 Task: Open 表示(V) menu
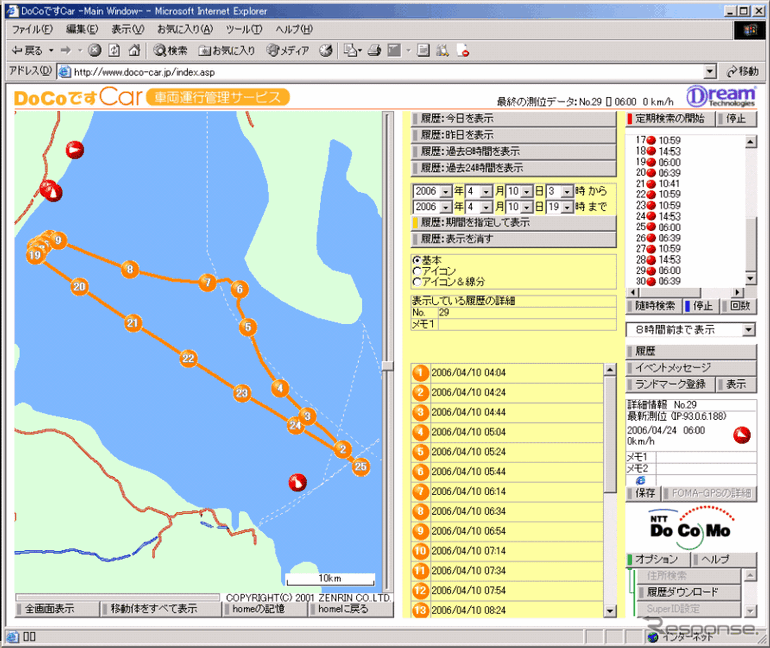click(127, 29)
